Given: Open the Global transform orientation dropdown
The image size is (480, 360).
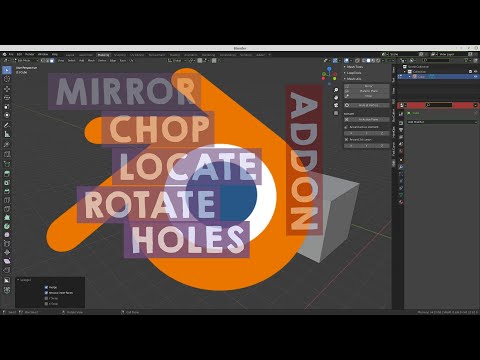Looking at the screenshot, I should pyautogui.click(x=177, y=61).
